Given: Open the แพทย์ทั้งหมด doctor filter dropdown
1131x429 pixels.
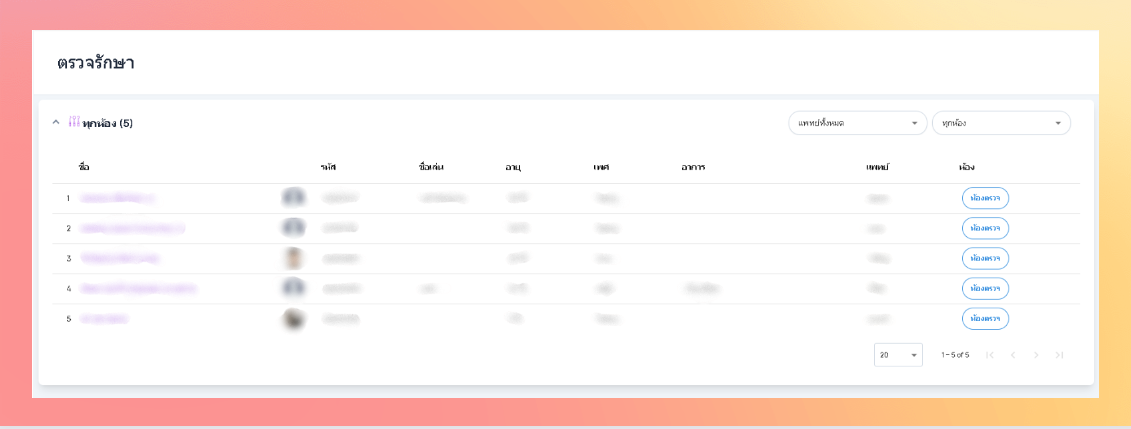Looking at the screenshot, I should point(858,123).
